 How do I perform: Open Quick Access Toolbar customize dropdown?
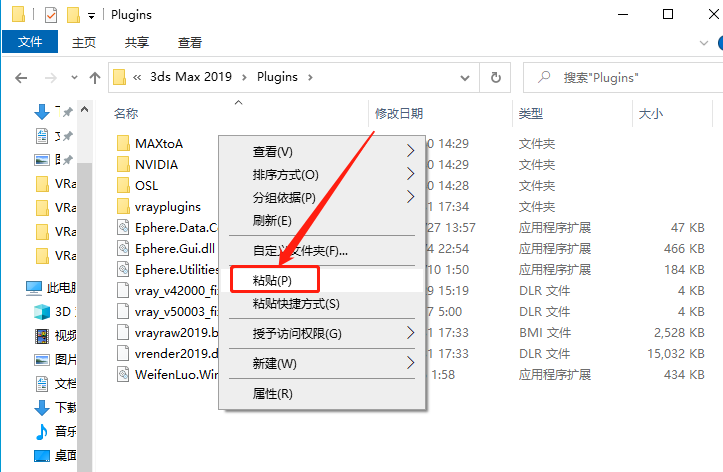91,16
